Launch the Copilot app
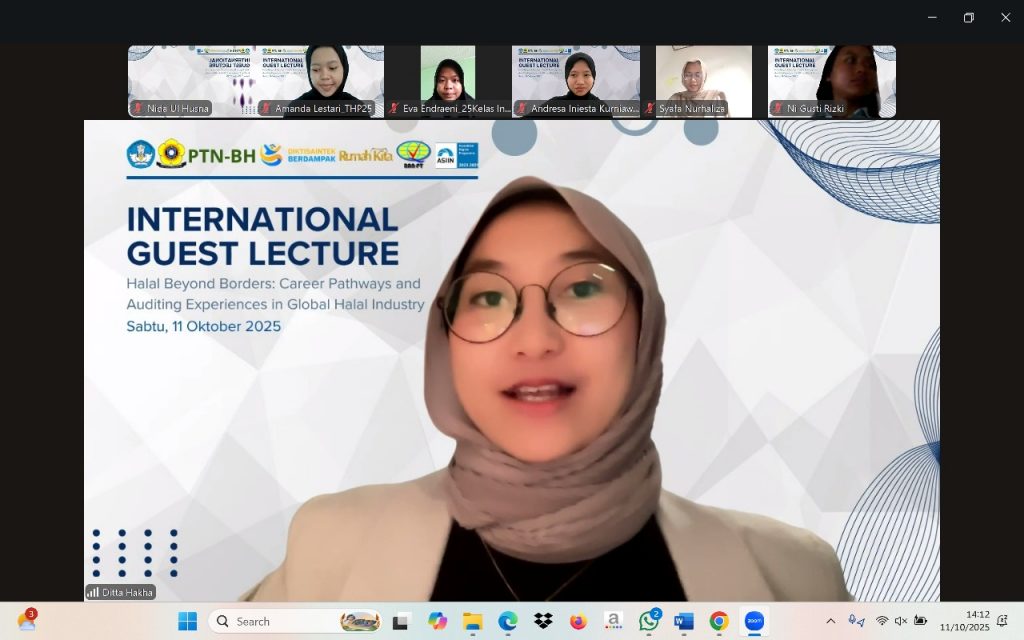Viewport: 1024px width, 640px height. 437,621
